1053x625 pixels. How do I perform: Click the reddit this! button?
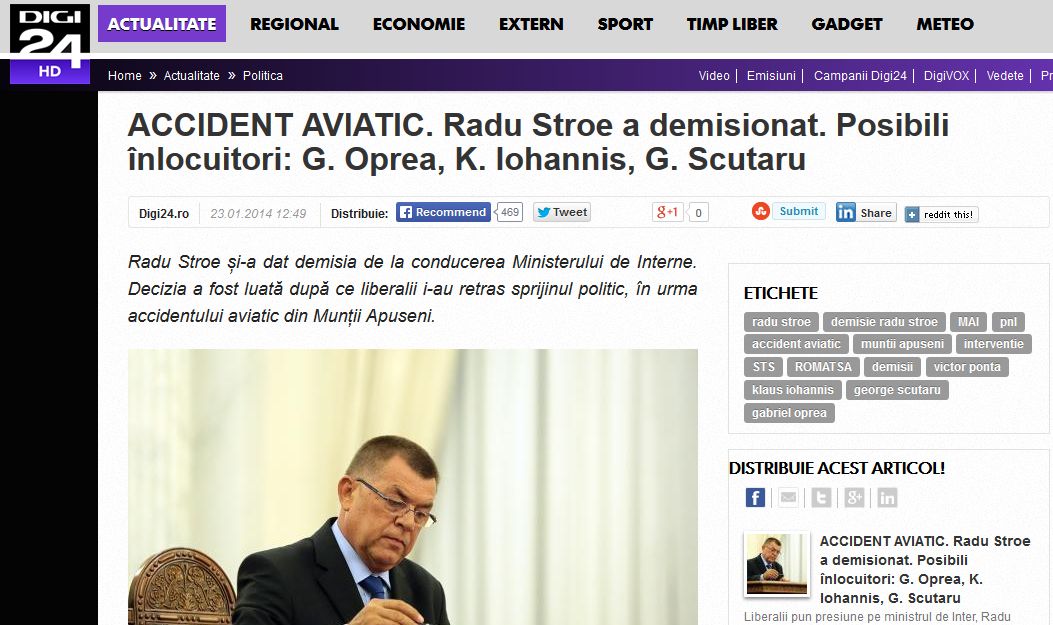point(941,214)
